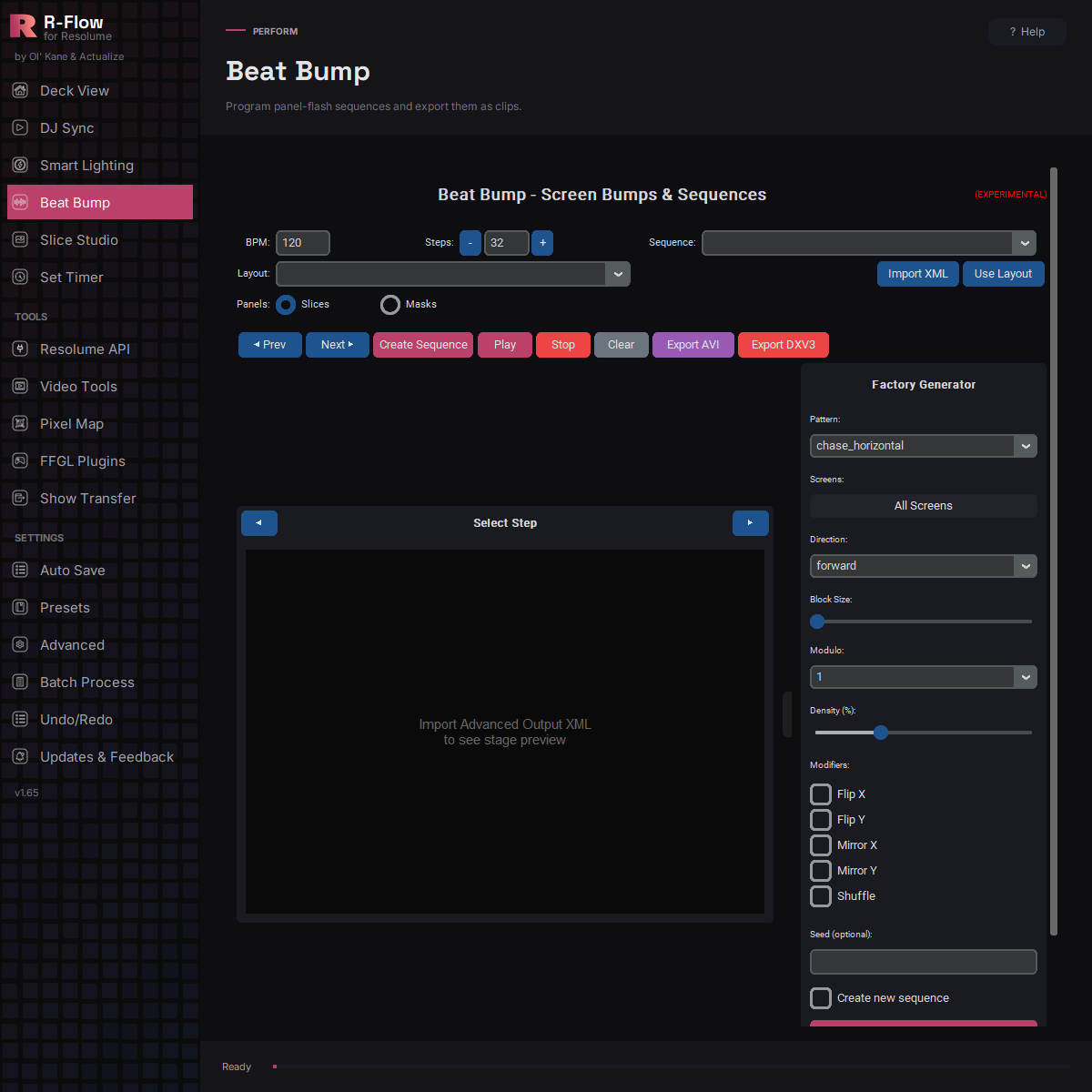
Task: Click the Stop button
Action: click(x=563, y=345)
